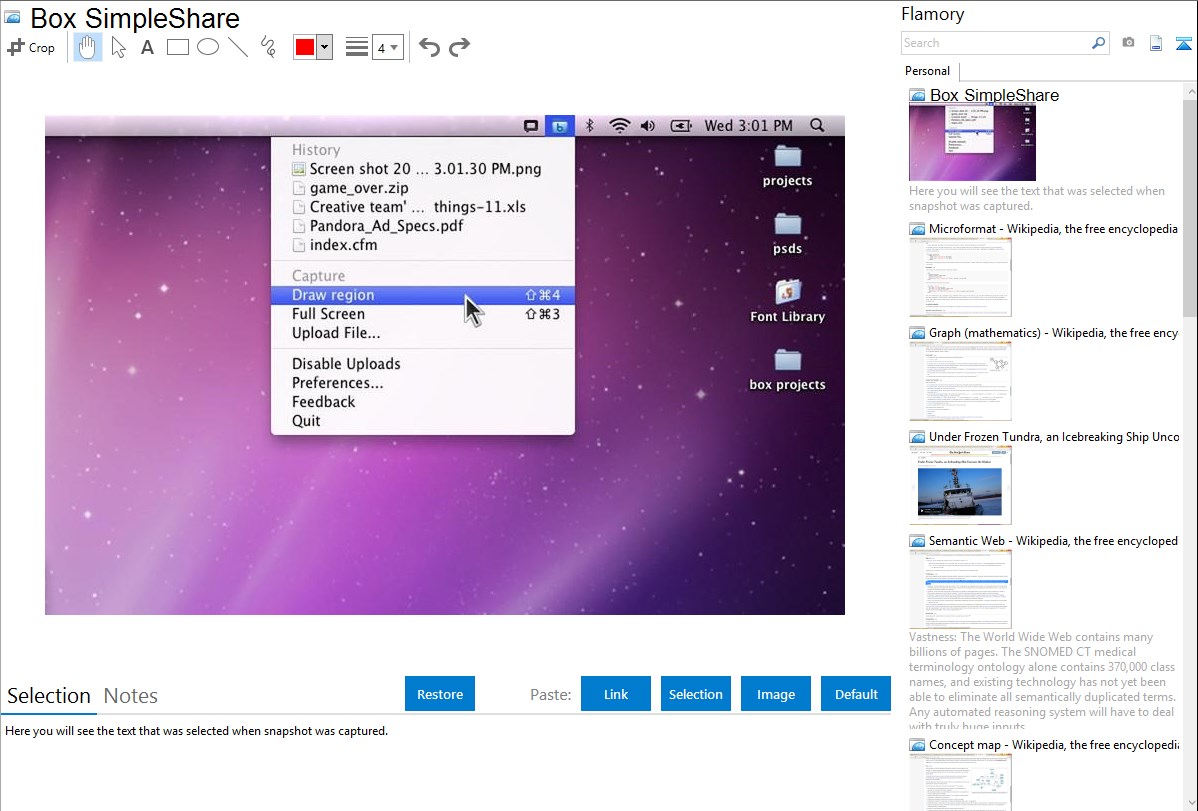Screen dimensions: 1198x811
Task: Click the snapshot icon beside Semantic Web
Action: click(x=917, y=541)
